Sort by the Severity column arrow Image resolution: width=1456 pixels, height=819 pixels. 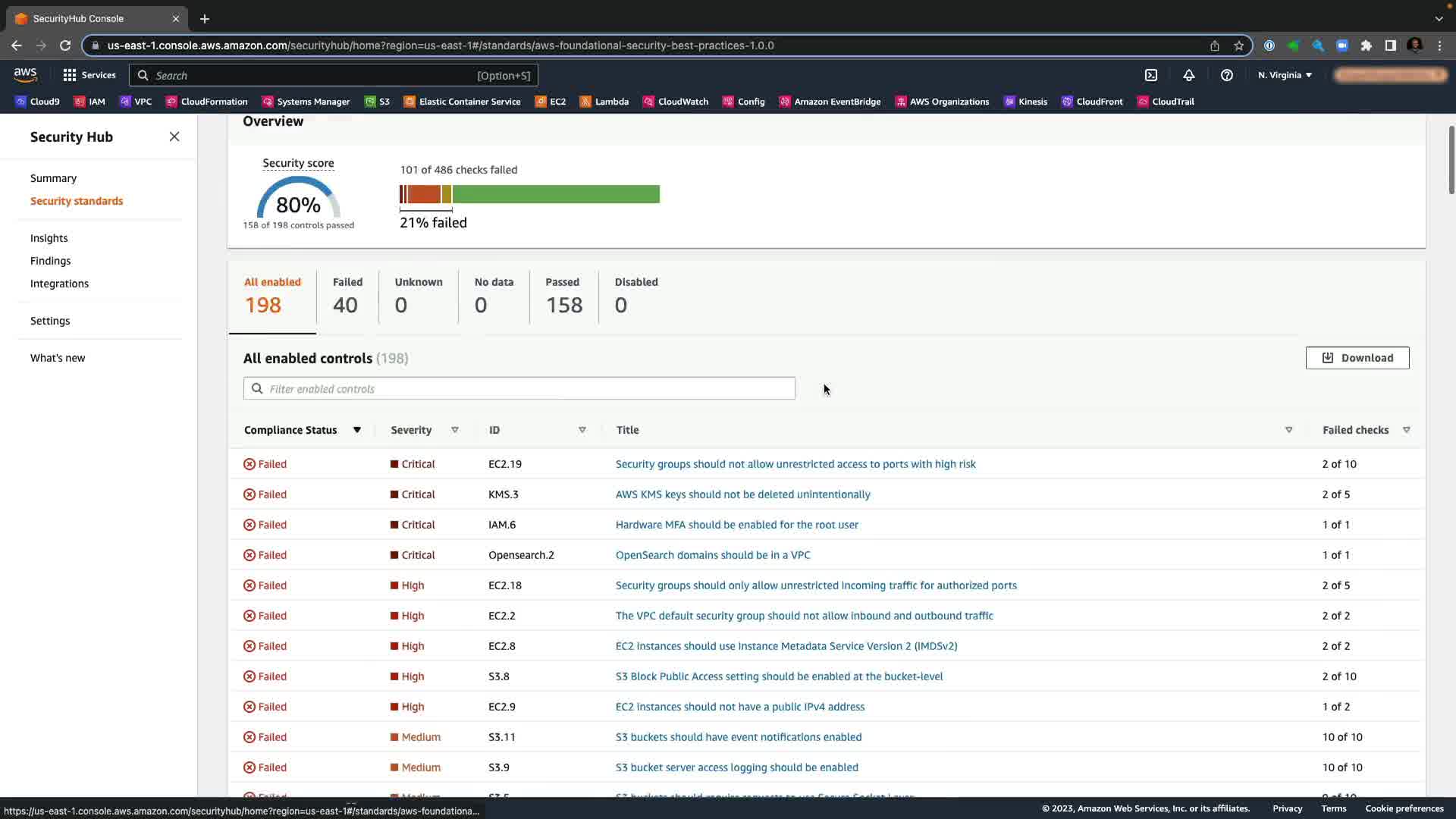coord(455,430)
